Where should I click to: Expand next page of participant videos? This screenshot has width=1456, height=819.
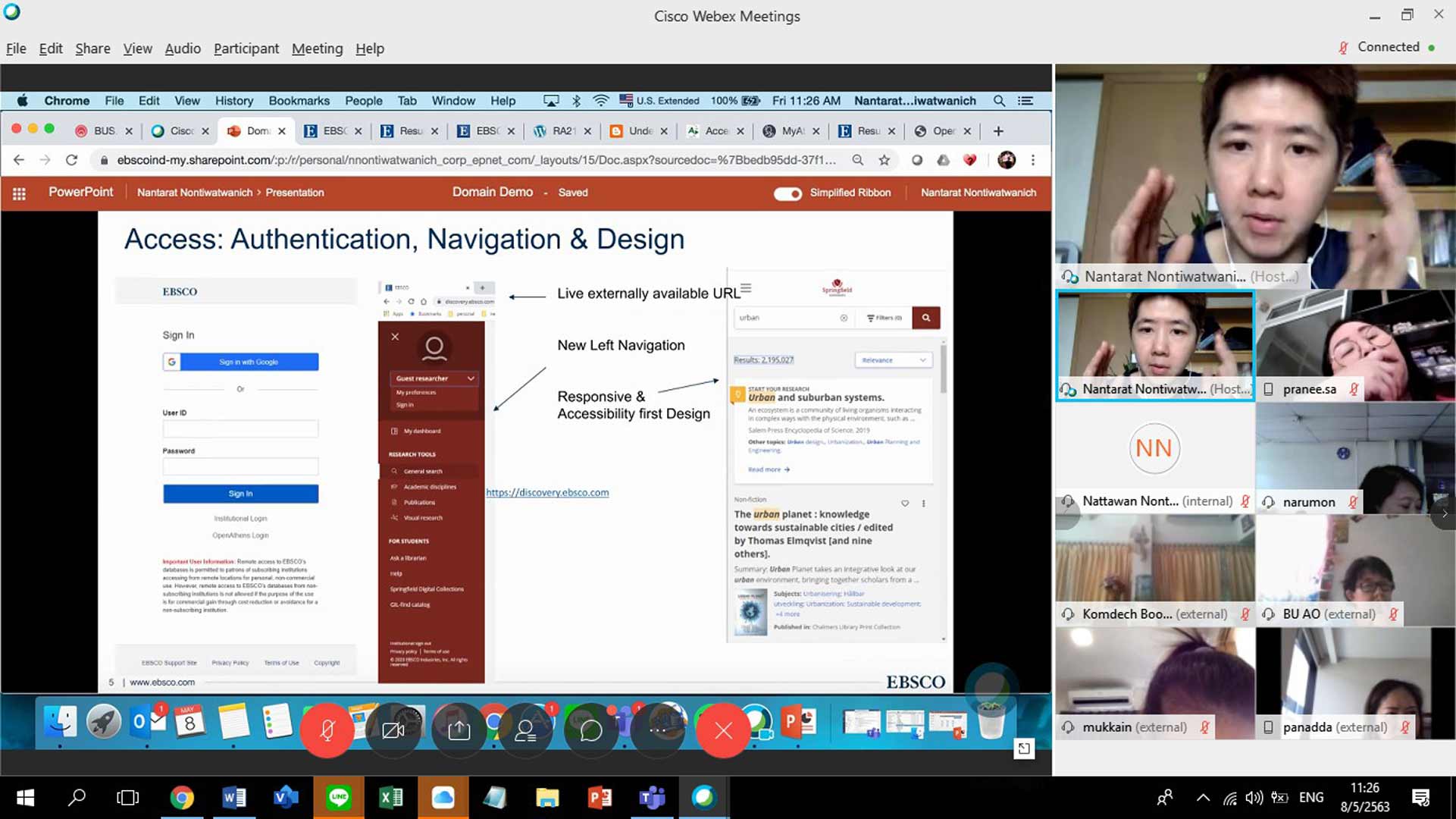(1445, 513)
